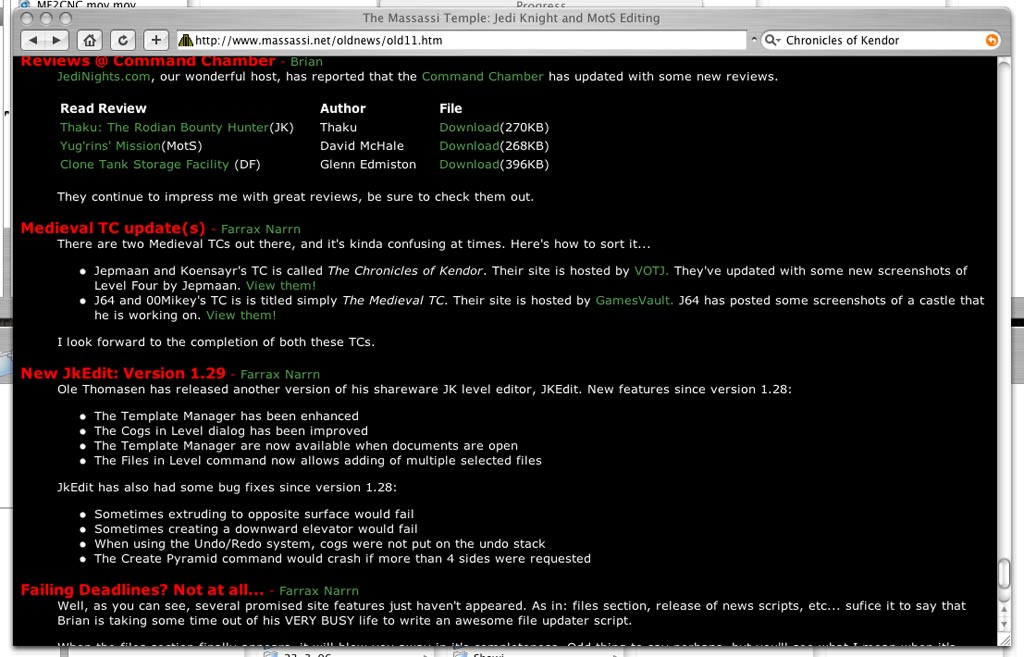Open Clone Tank Storage Facility review
Viewport: 1024px width, 657px height.
tap(144, 165)
